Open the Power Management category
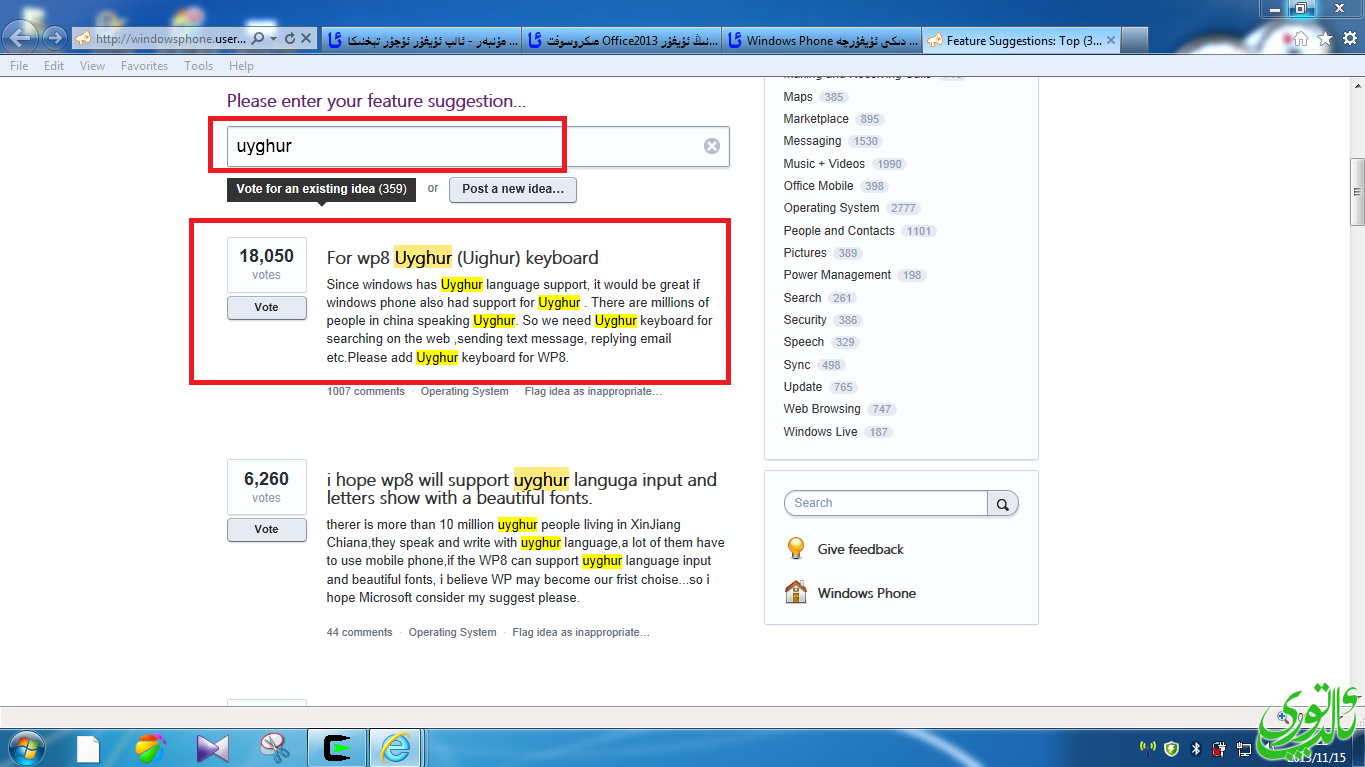The height and width of the screenshot is (767, 1365). [x=837, y=275]
